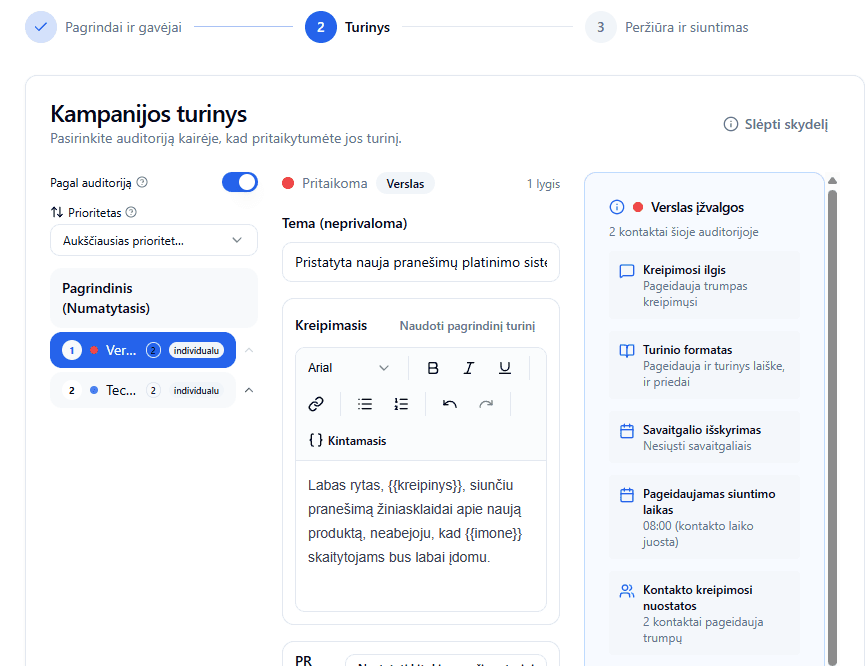This screenshot has height=666, width=865.
Task: Insert a hyperlink with the link icon
Action: [316, 404]
